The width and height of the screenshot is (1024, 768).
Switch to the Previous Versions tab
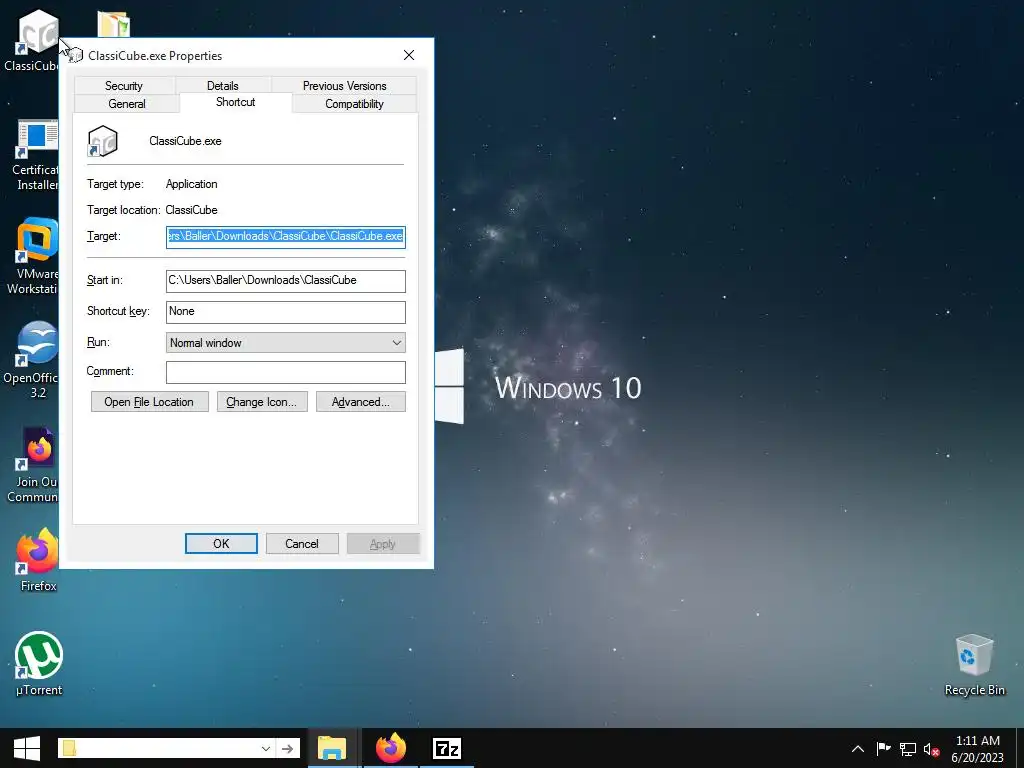(344, 86)
